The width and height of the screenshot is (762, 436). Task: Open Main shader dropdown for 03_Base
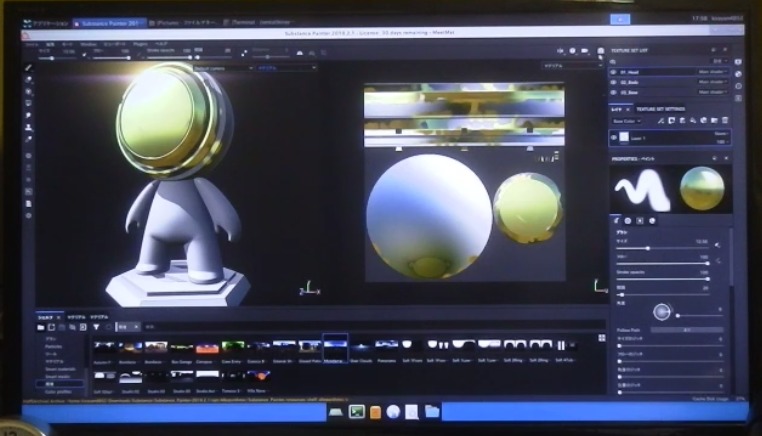click(x=712, y=92)
